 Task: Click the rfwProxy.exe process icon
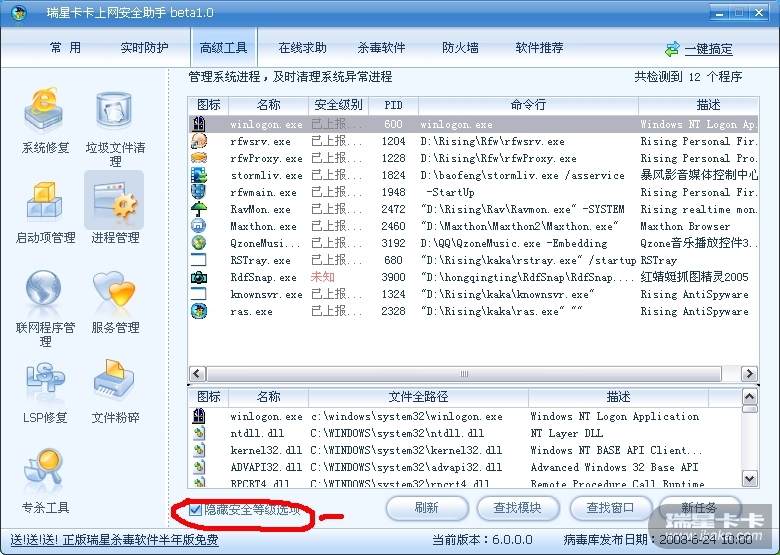pos(199,158)
